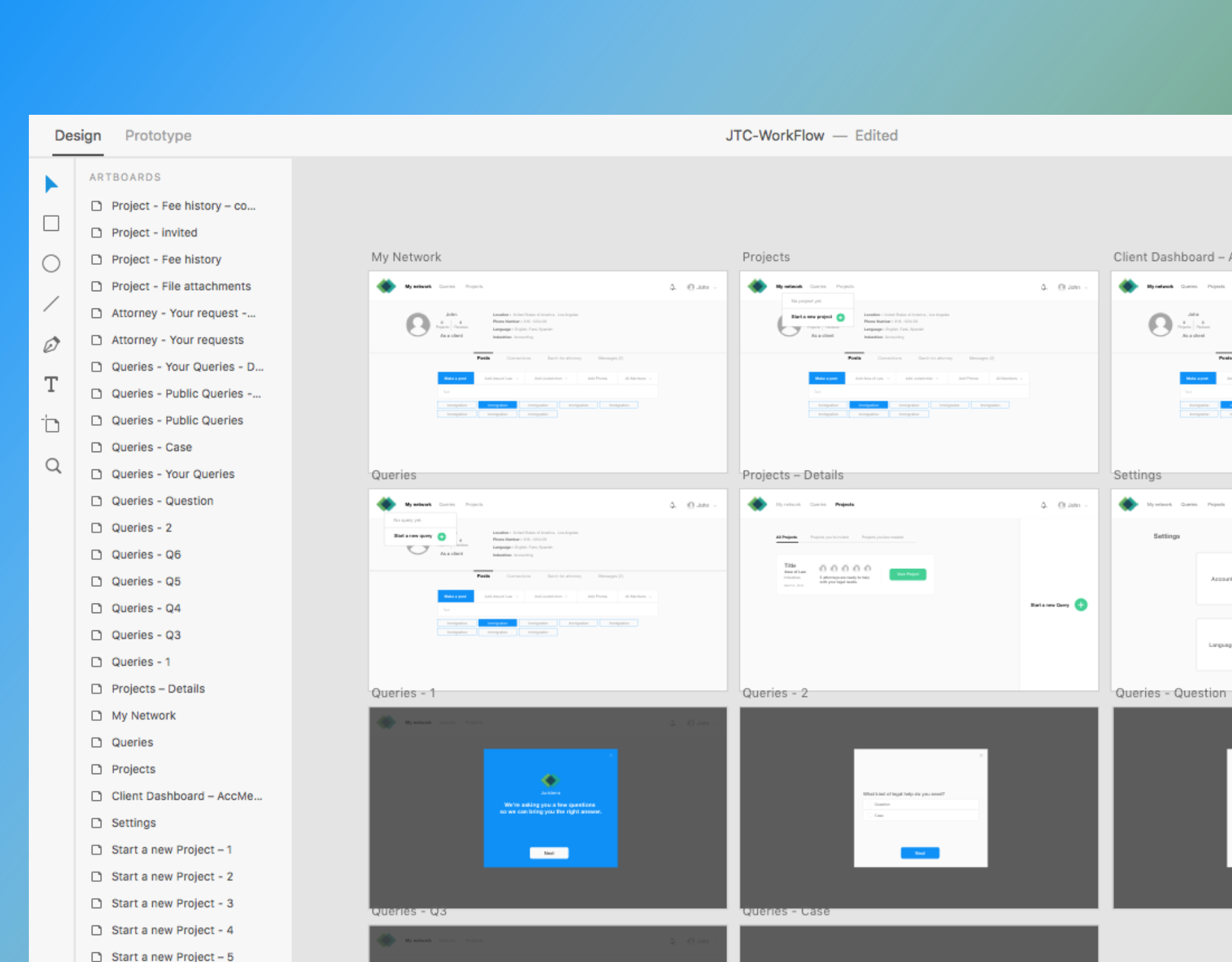Click the page icon beside 'Queries - 2' row
Screen dimensions: 1232x962
pyautogui.click(x=97, y=528)
